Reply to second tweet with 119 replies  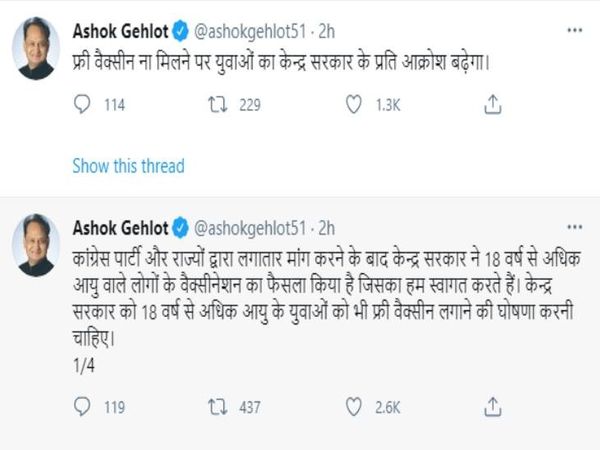pyautogui.click(x=82, y=408)
